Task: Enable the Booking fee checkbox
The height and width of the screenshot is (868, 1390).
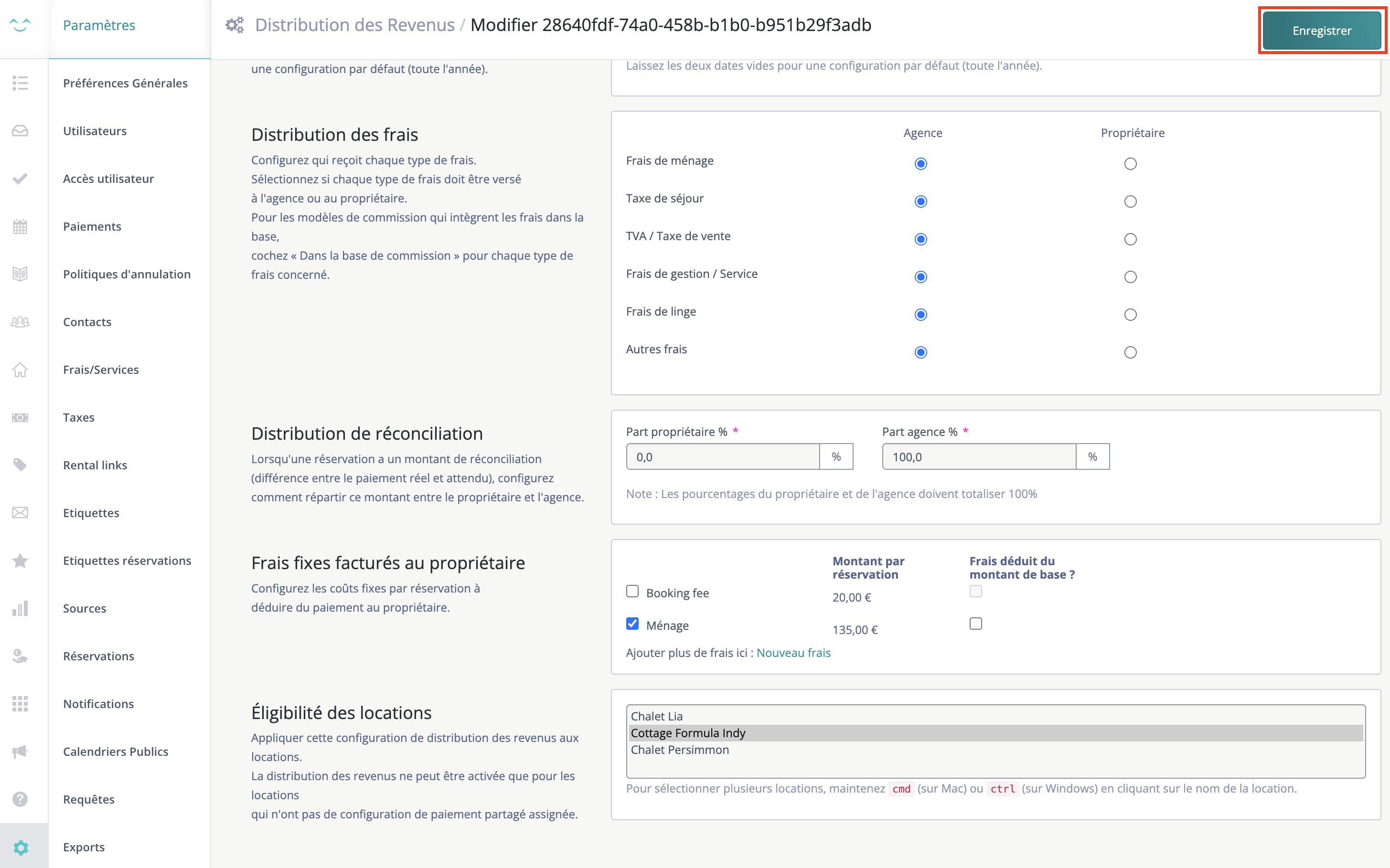Action: click(632, 591)
